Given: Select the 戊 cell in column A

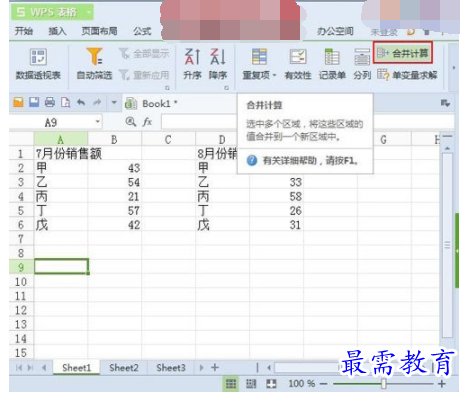Looking at the screenshot, I should pos(61,225).
